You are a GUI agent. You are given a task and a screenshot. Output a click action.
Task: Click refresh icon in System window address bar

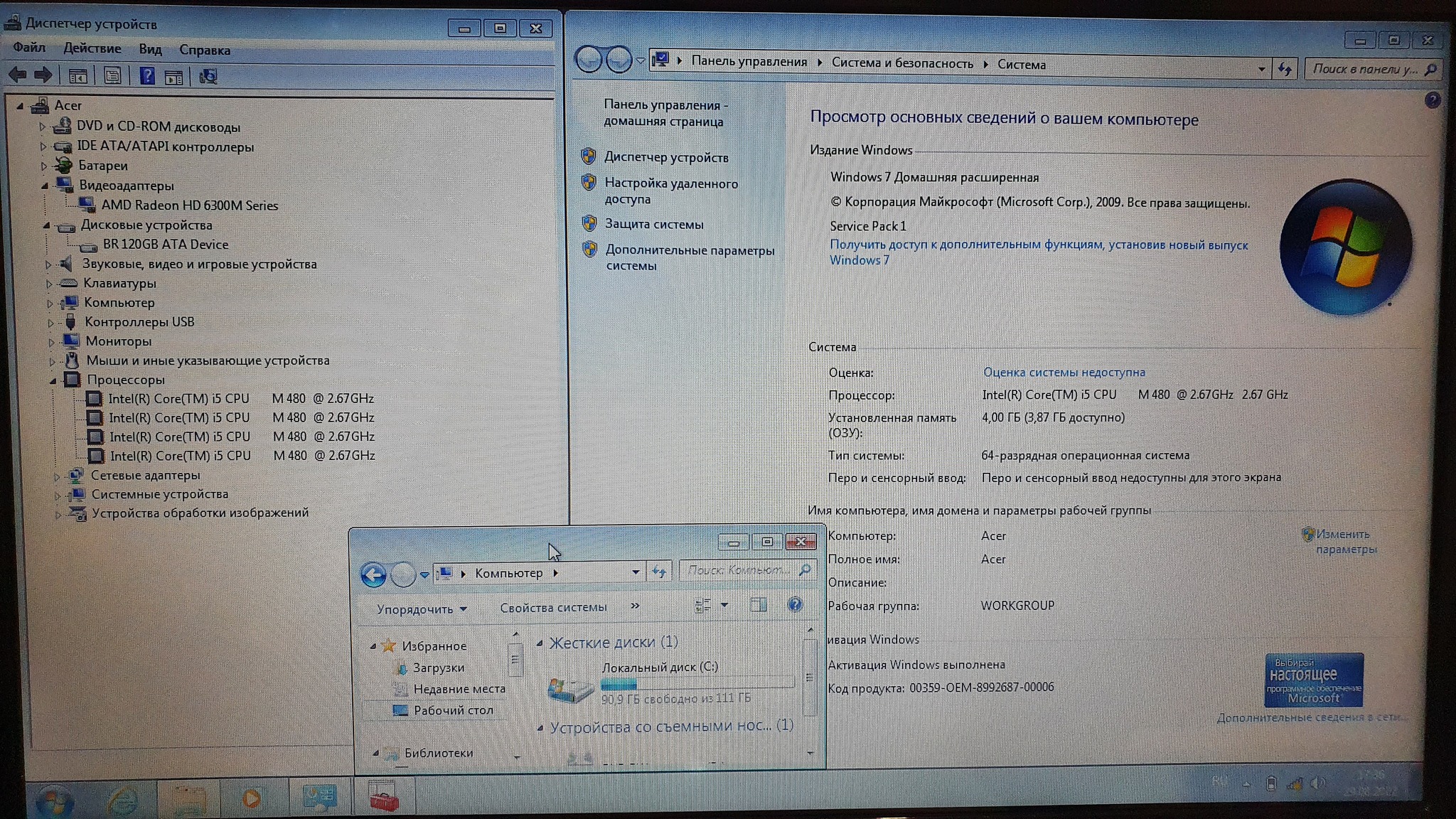point(1285,69)
